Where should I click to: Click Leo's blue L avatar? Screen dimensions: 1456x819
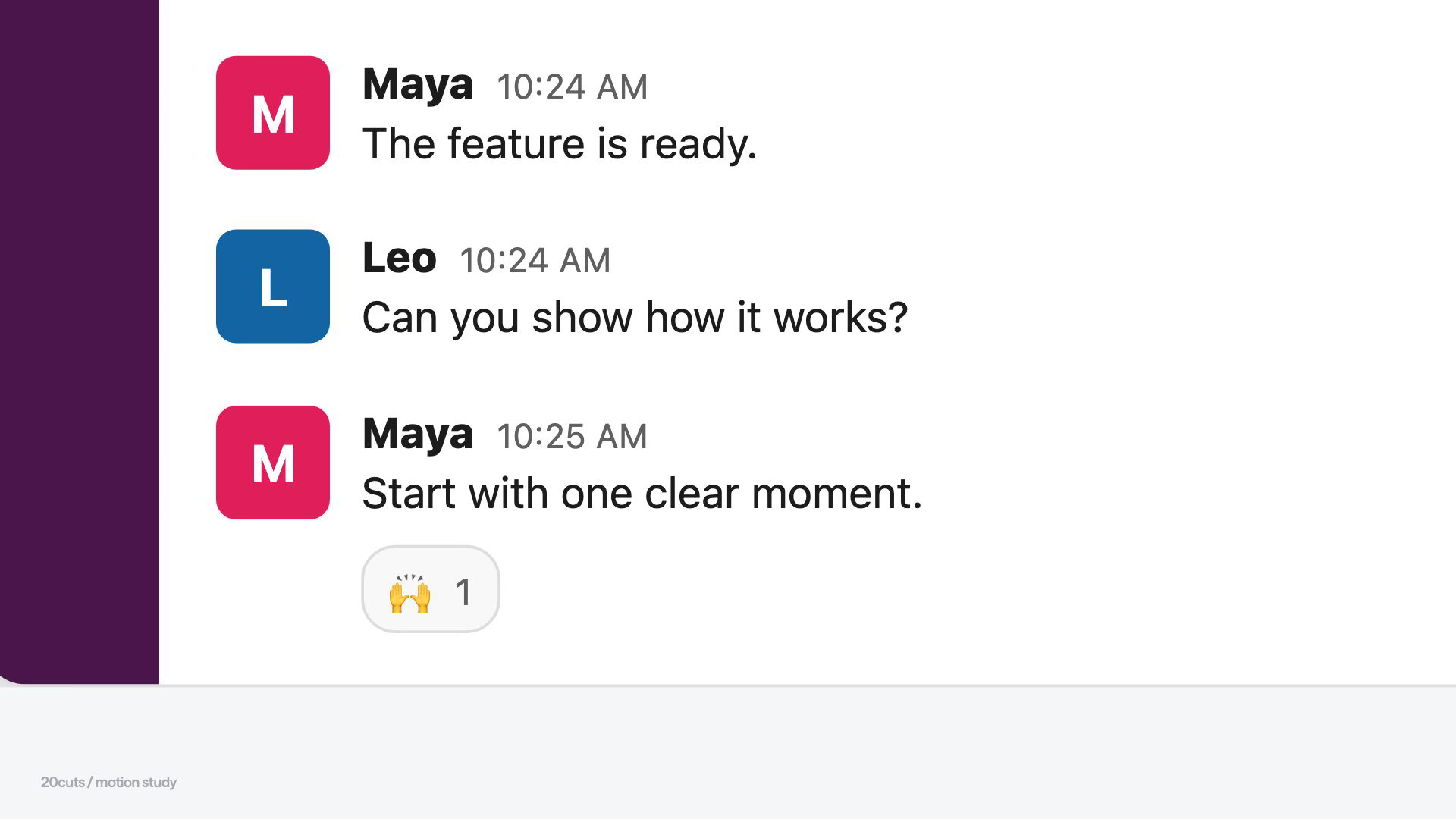(x=273, y=287)
